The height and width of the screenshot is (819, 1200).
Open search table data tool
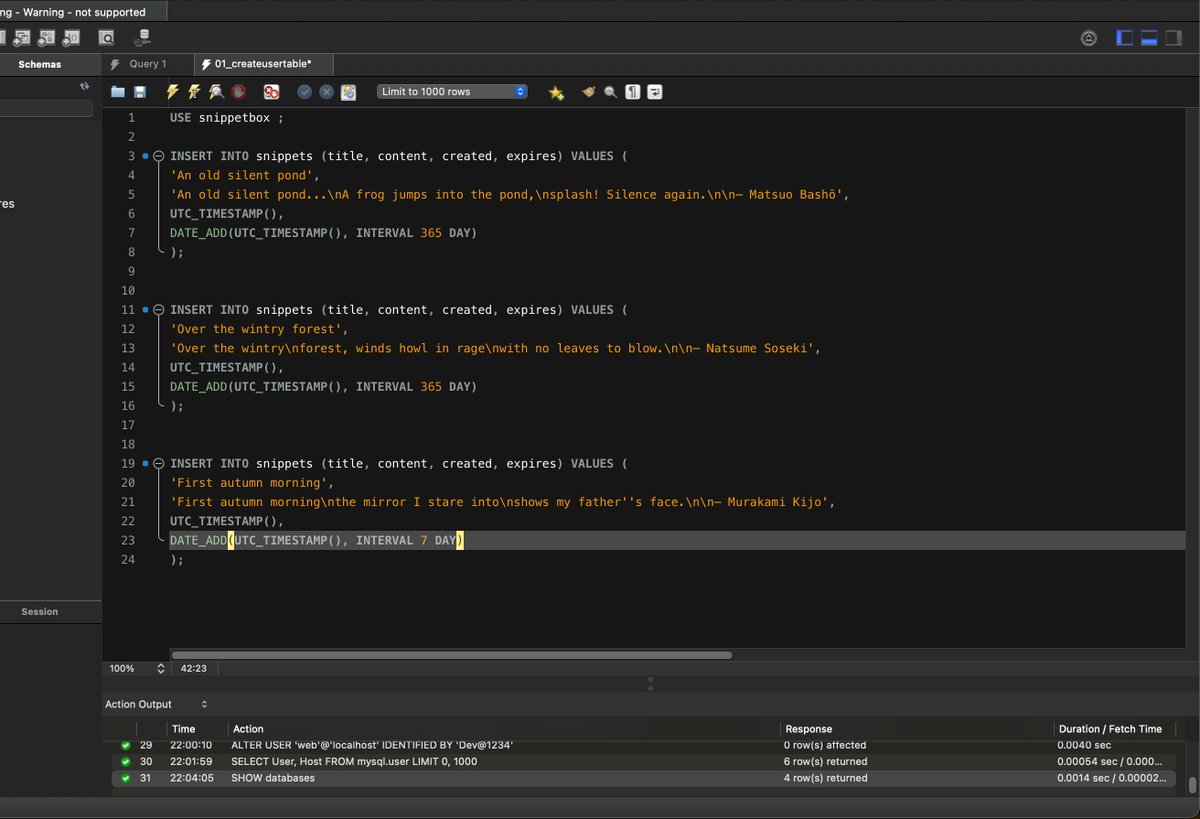[106, 37]
